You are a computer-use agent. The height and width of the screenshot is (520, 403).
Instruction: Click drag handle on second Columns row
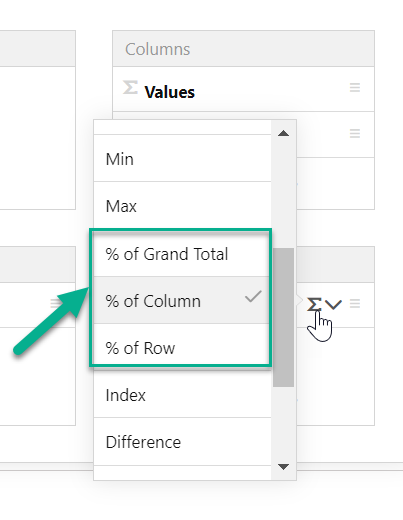pos(355,134)
